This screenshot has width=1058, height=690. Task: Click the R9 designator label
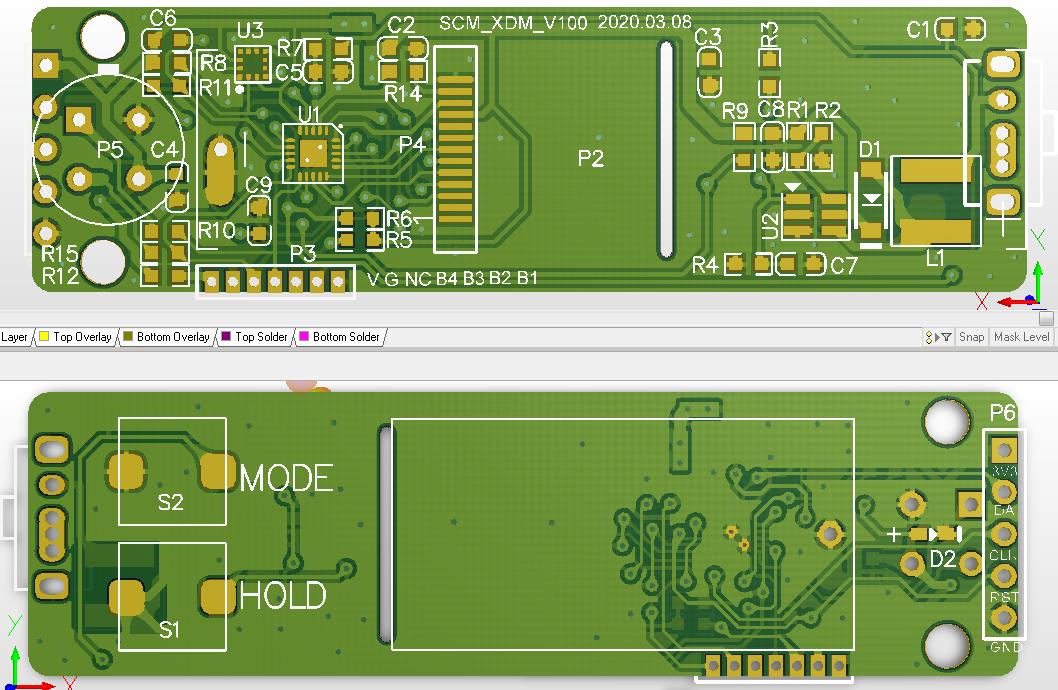[x=735, y=111]
